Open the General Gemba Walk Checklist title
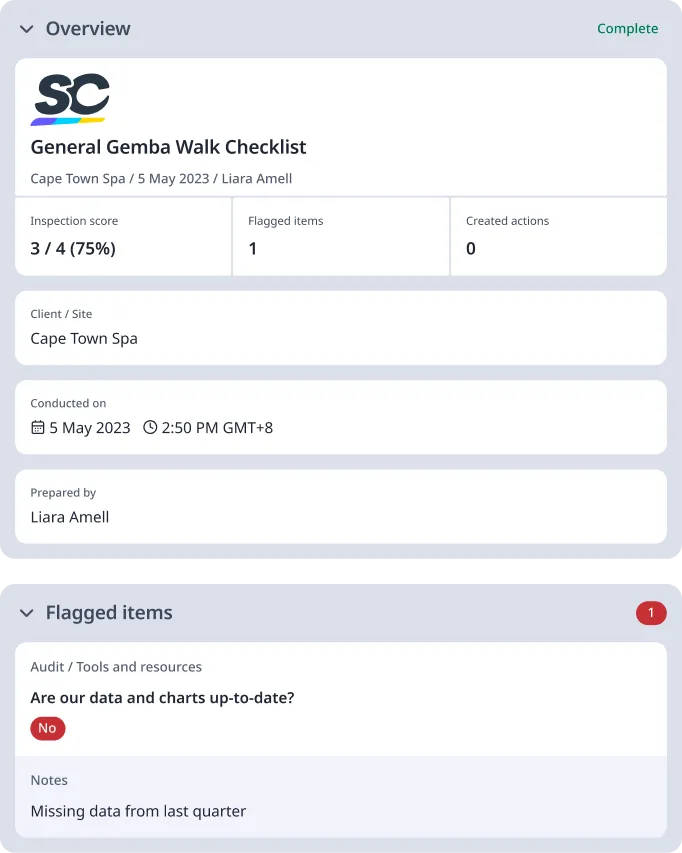This screenshot has height=853, width=682. [168, 147]
